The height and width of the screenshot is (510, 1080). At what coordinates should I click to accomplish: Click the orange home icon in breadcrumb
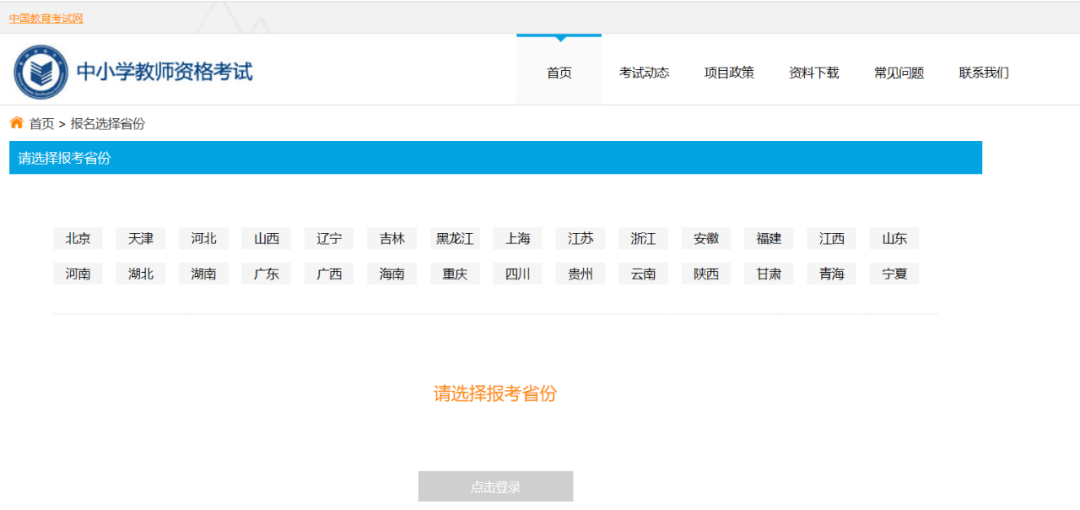tap(16, 123)
